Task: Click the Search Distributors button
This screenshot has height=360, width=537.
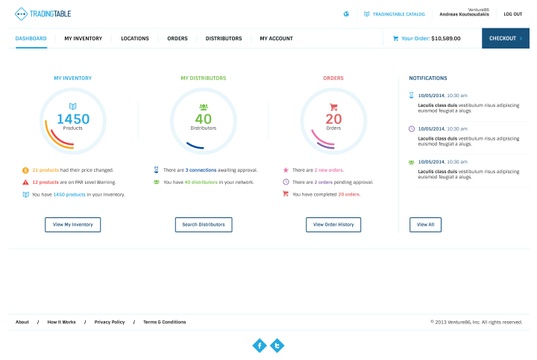Action: coord(203,225)
